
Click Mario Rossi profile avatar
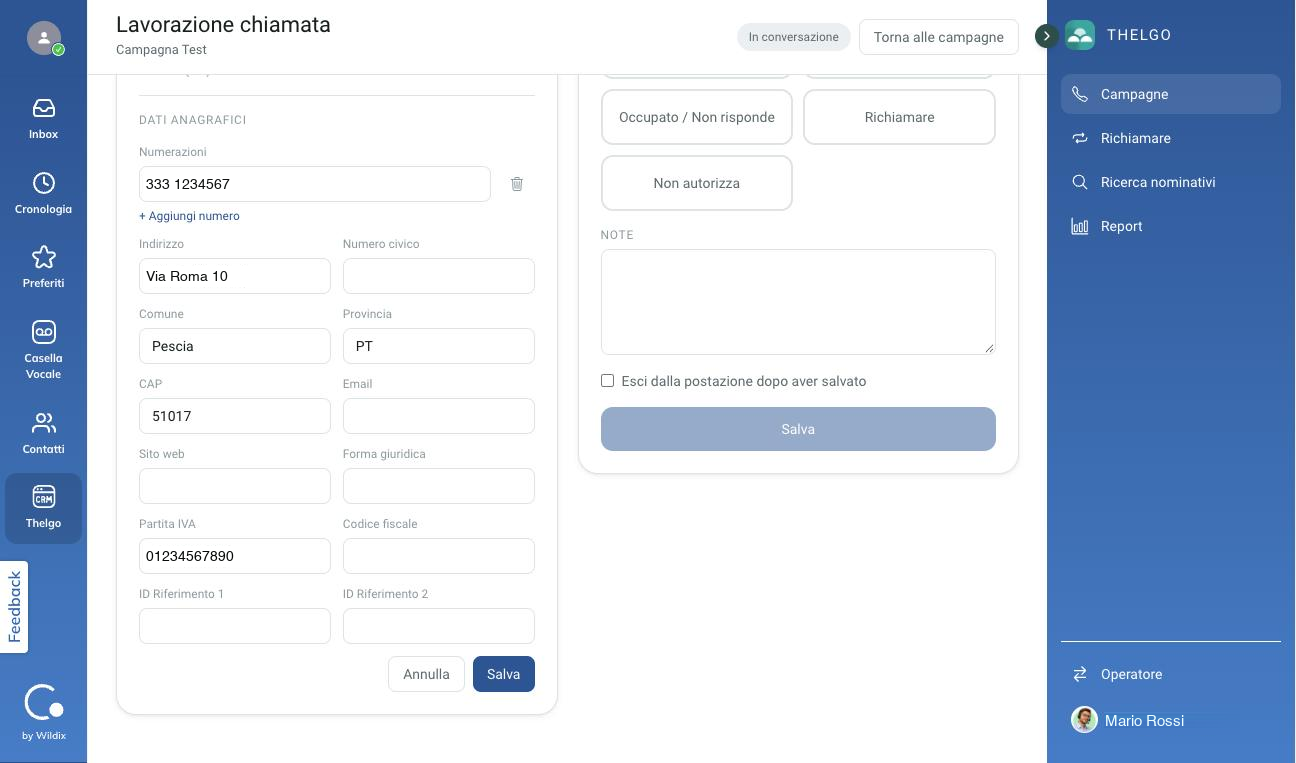1084,719
